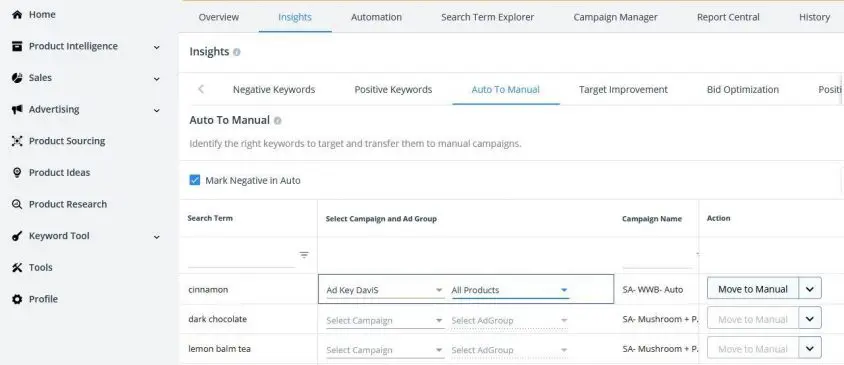Open the Target Improvement sub-tab

pyautogui.click(x=623, y=90)
